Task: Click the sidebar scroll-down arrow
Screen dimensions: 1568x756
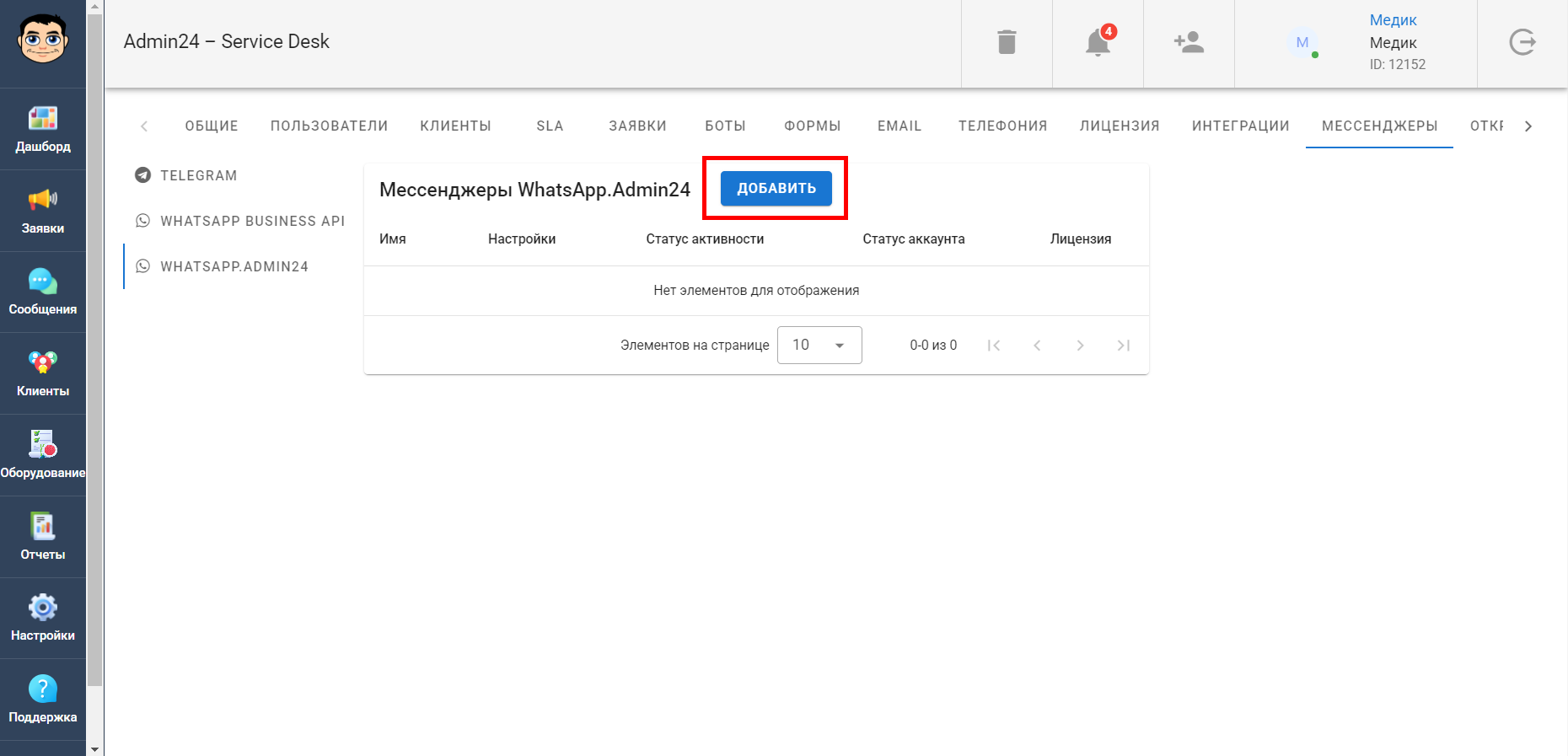Action: click(x=94, y=748)
